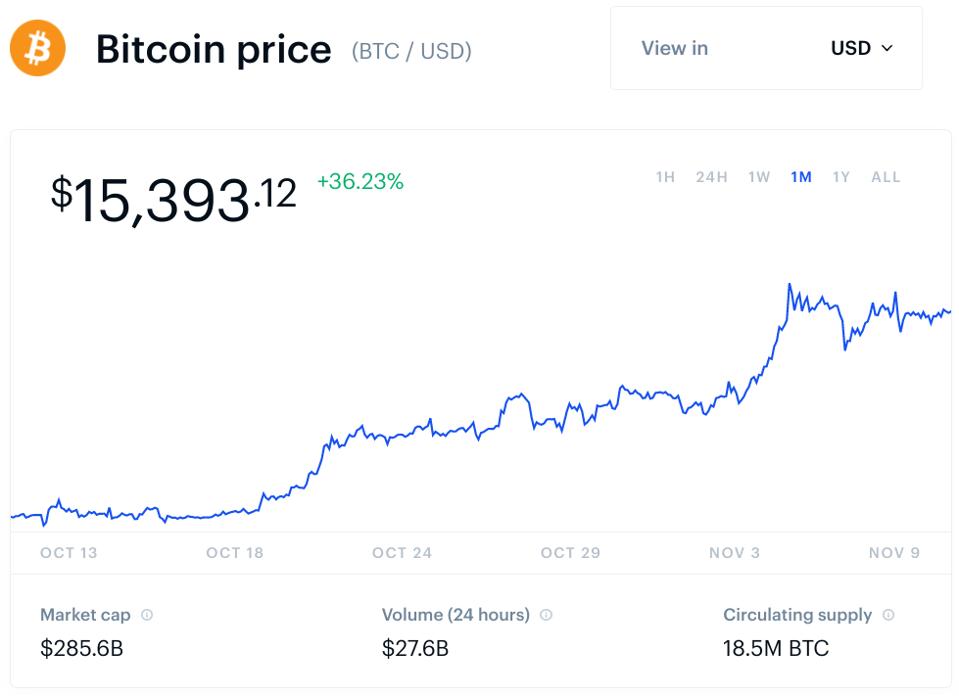Click the NOV 9 date label
Screen dimensions: 959x696
[894, 552]
